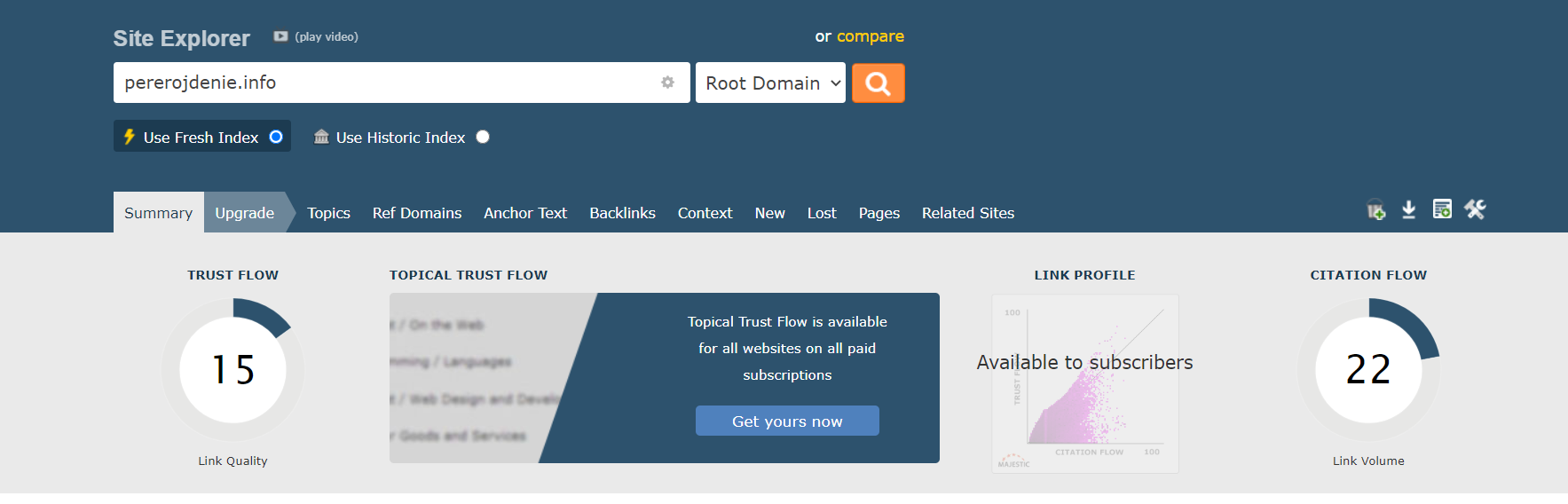This screenshot has width=1568, height=504.
Task: Click the play video icon
Action: click(280, 36)
